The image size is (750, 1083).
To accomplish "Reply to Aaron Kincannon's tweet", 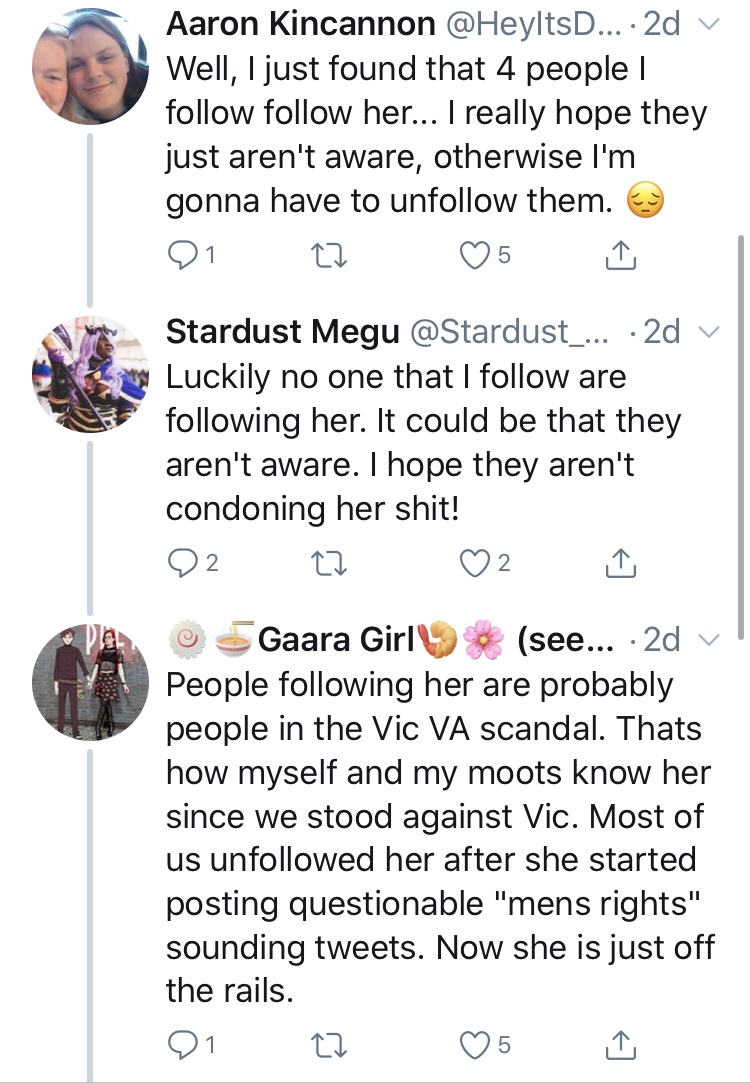I will point(182,255).
